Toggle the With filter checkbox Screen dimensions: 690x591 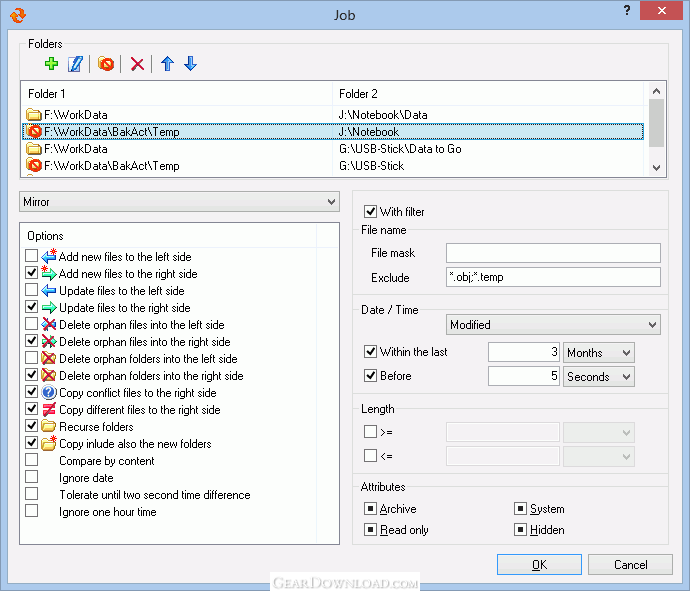click(x=370, y=212)
